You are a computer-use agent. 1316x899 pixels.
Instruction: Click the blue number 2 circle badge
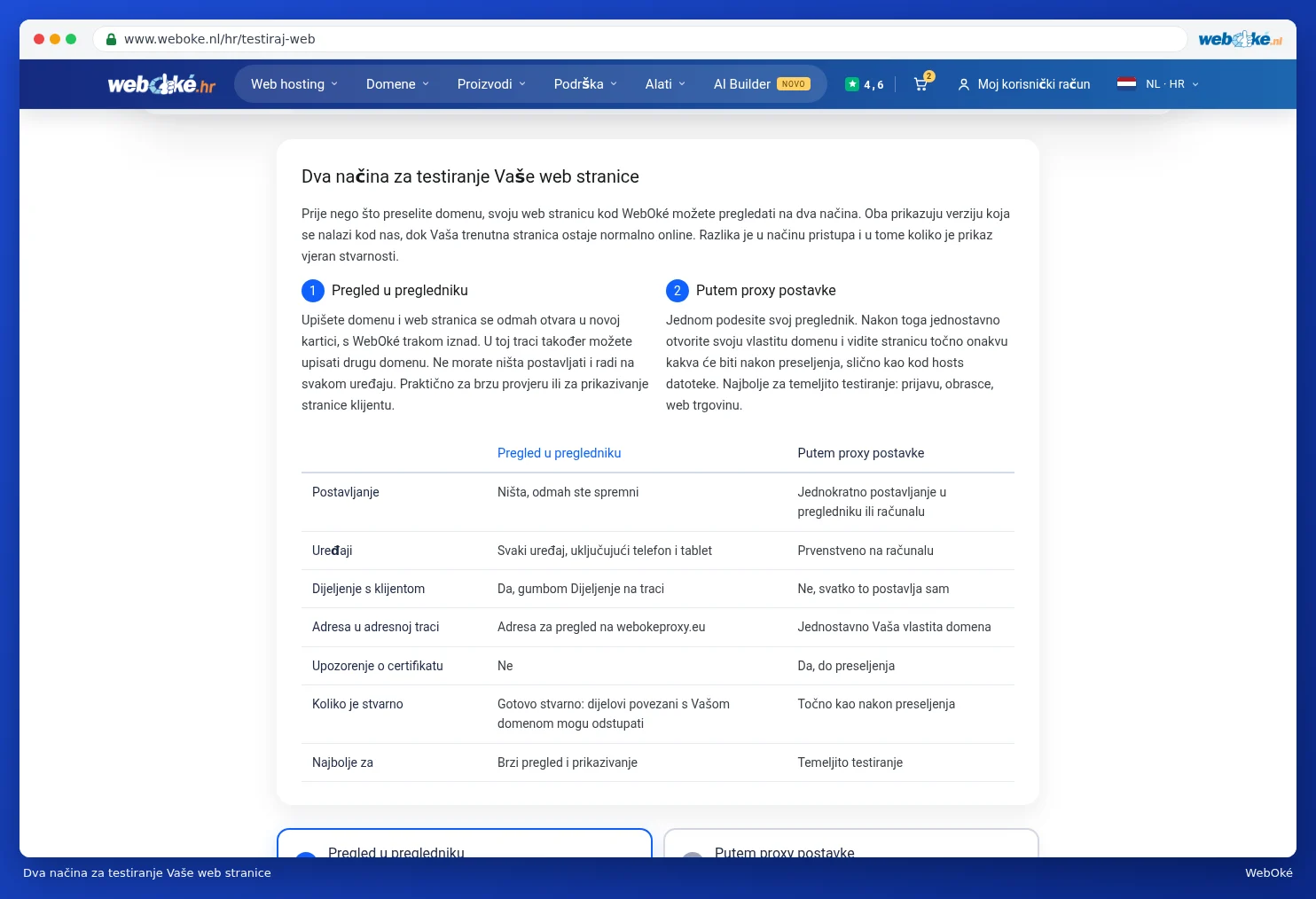coord(678,291)
